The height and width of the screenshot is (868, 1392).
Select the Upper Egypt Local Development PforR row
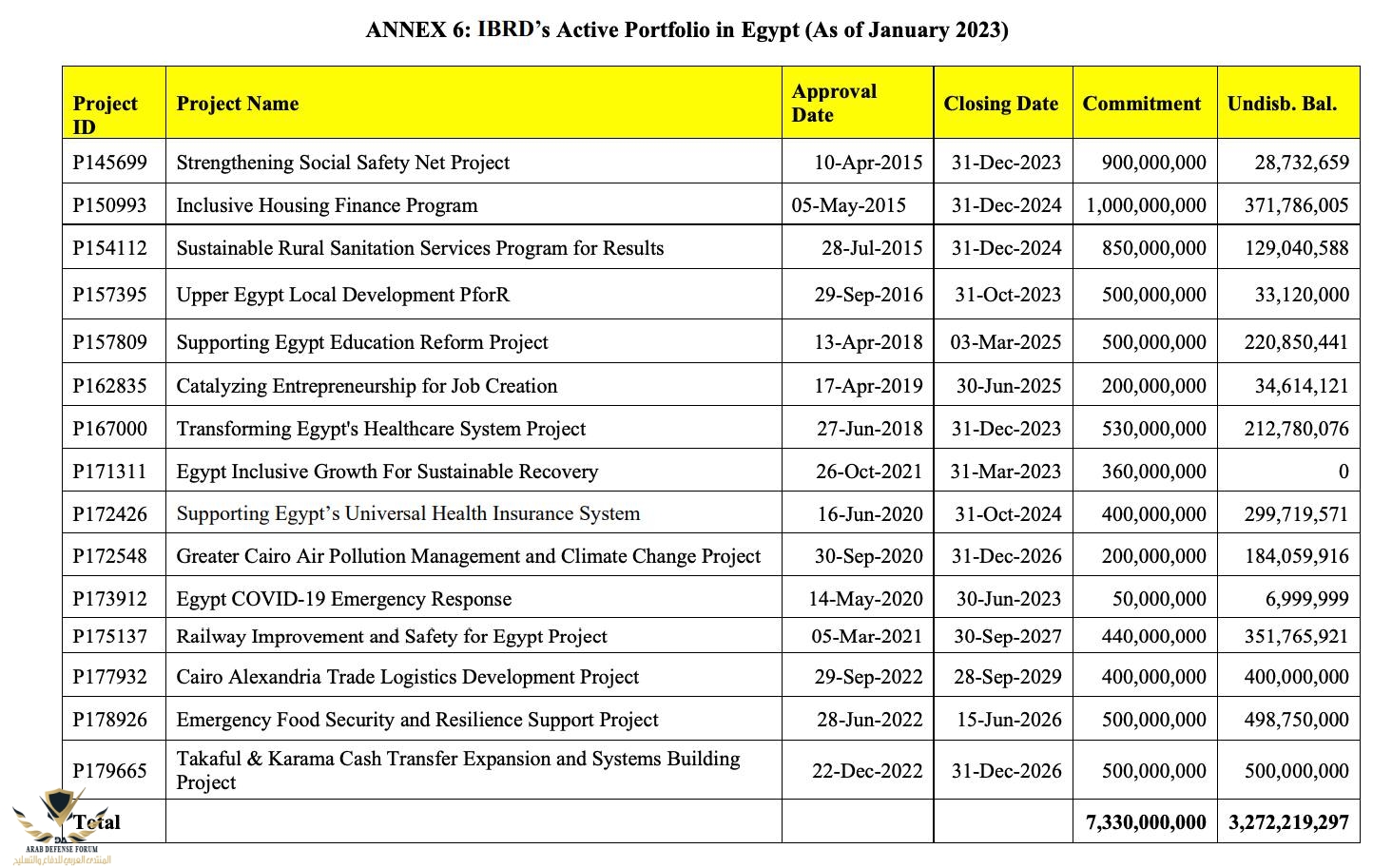[x=343, y=295]
